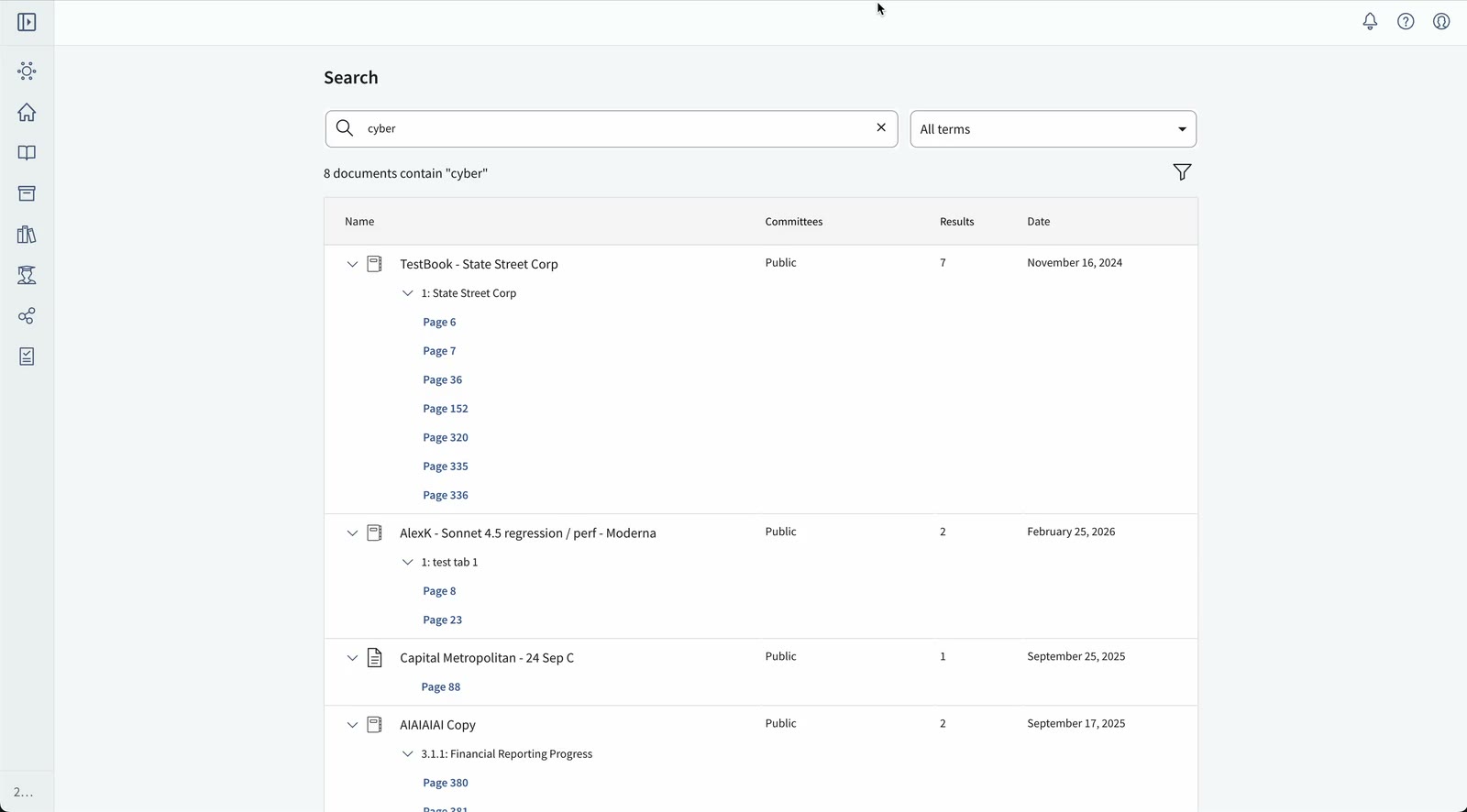Click the results count 7 cell

tap(943, 263)
